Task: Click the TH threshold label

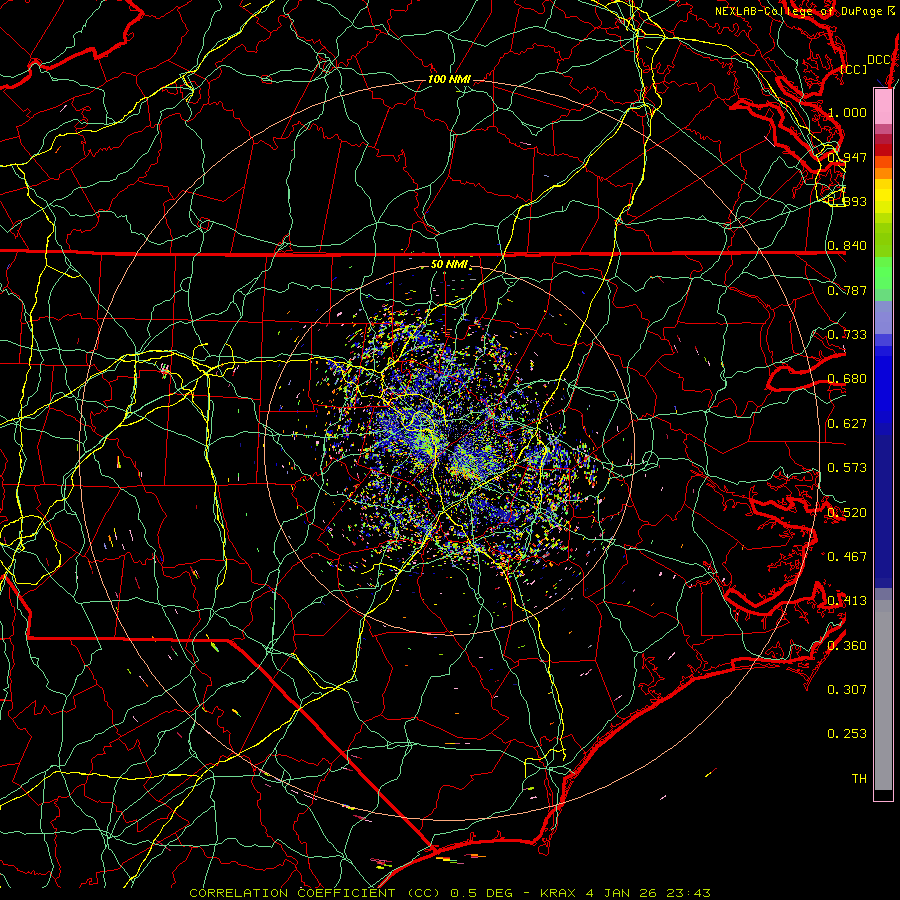Action: pyautogui.click(x=859, y=779)
